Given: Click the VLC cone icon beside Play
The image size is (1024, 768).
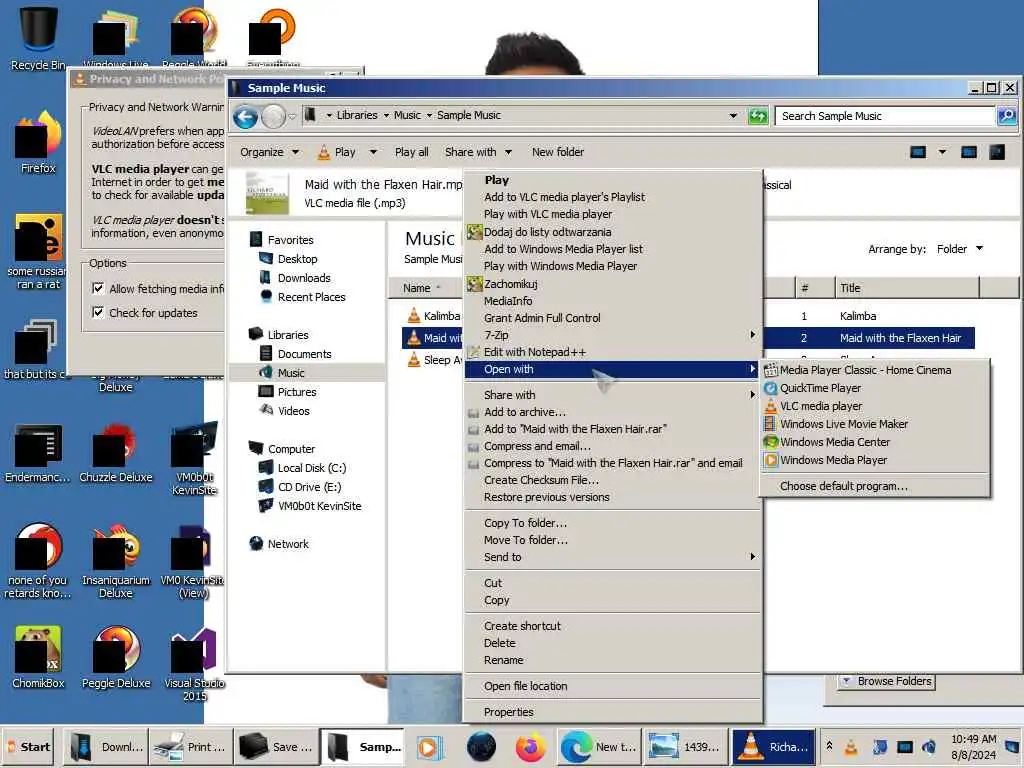Looking at the screenshot, I should tap(324, 152).
